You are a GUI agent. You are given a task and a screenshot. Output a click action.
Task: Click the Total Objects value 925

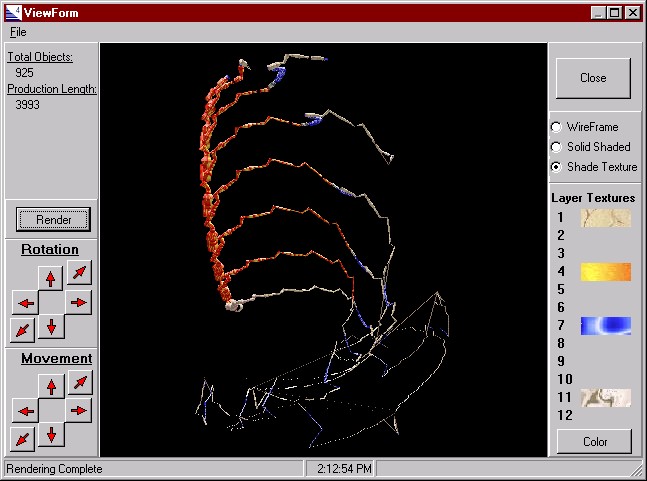[x=24, y=73]
